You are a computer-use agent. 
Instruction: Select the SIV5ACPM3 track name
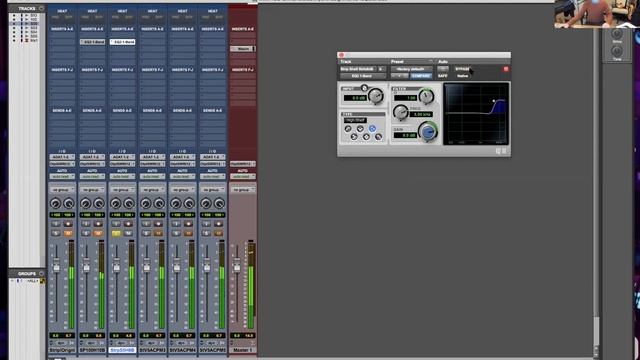(152, 350)
